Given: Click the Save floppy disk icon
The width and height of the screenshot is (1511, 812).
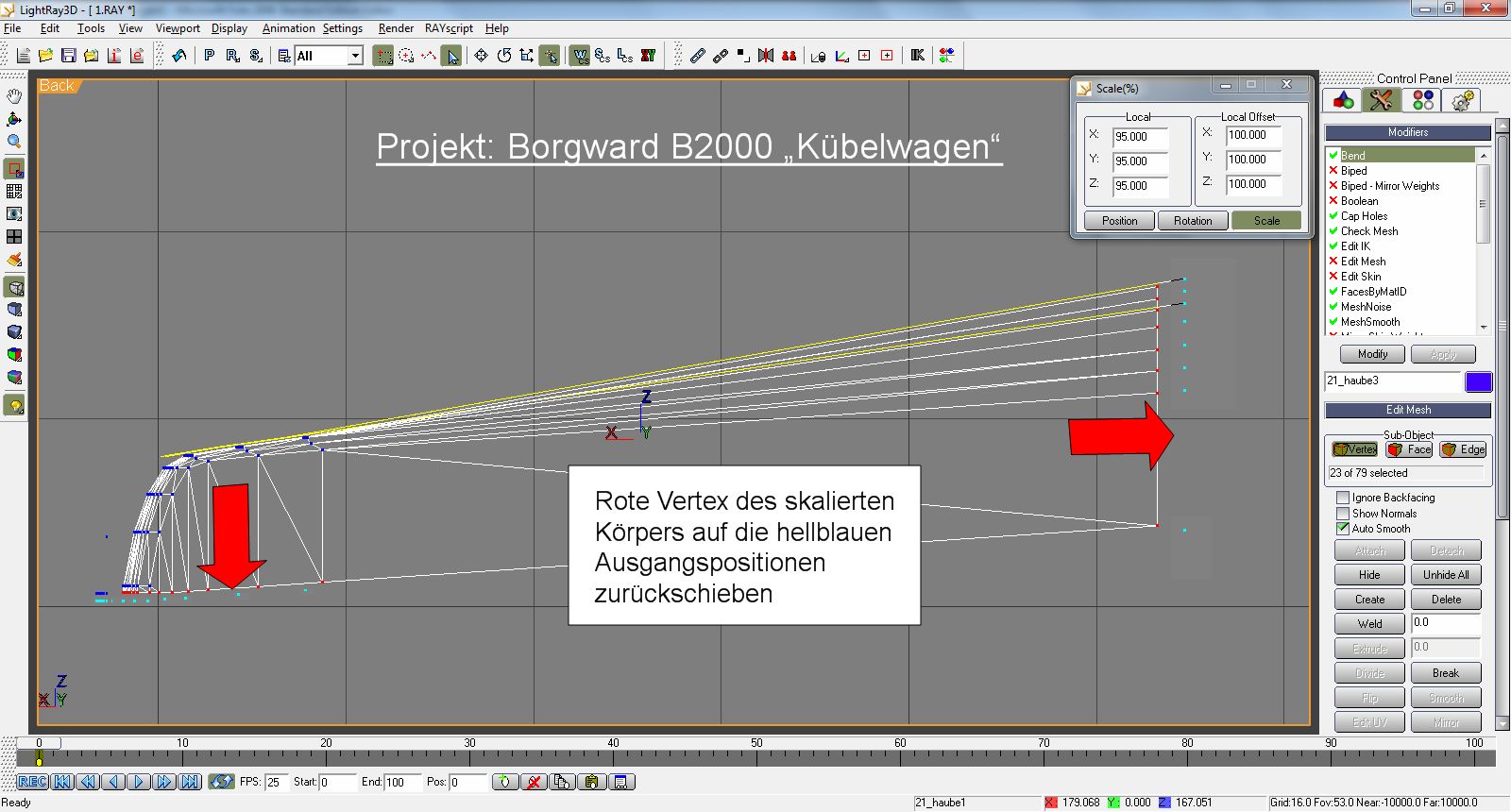Looking at the screenshot, I should point(68,56).
